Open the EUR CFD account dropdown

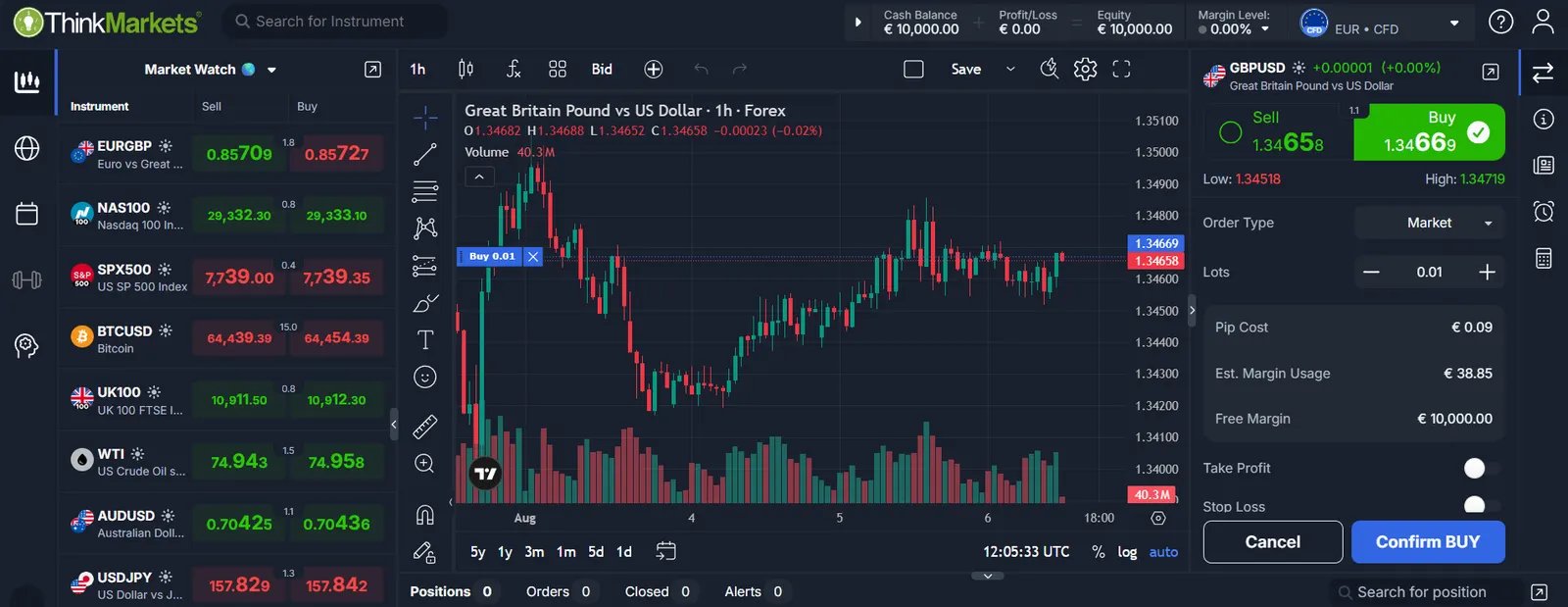tap(1382, 23)
